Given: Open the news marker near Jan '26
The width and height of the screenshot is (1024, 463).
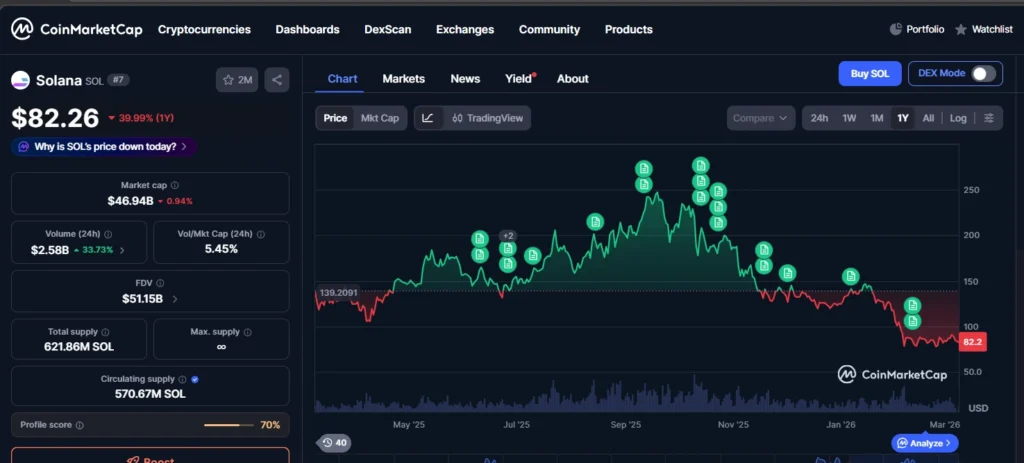Looking at the screenshot, I should 850,276.
